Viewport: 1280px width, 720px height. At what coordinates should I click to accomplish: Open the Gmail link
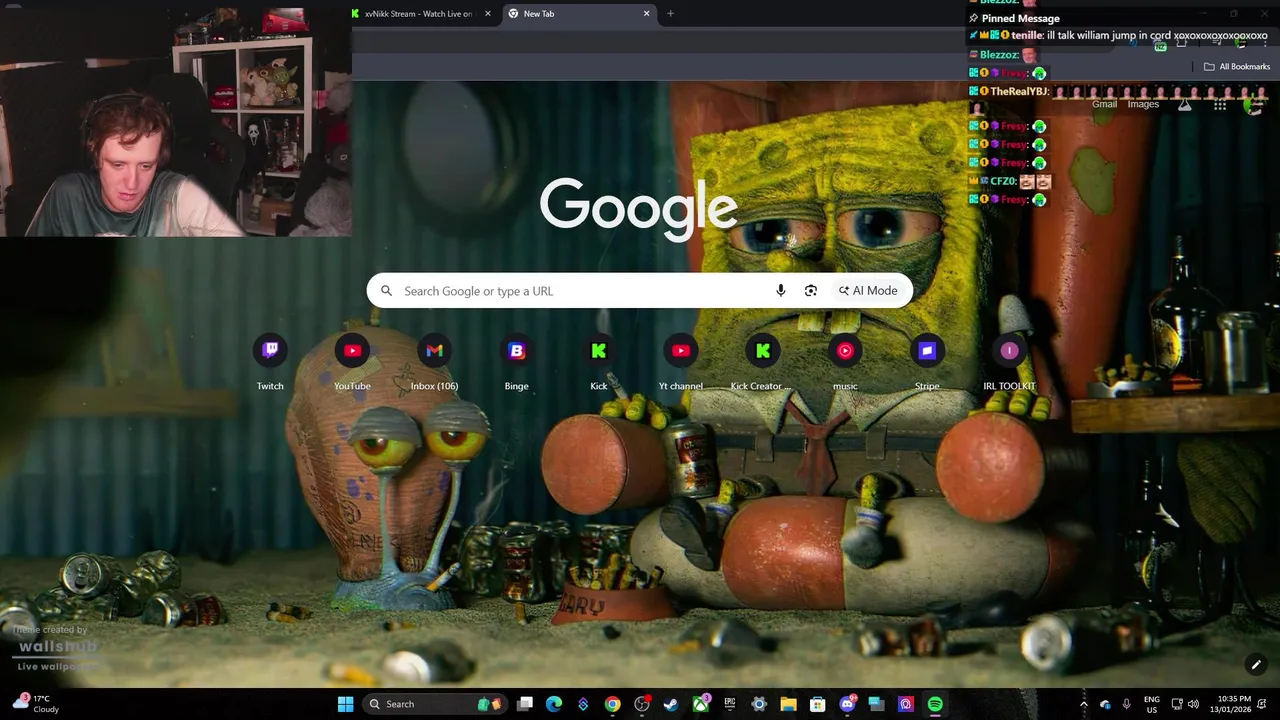coord(1104,104)
